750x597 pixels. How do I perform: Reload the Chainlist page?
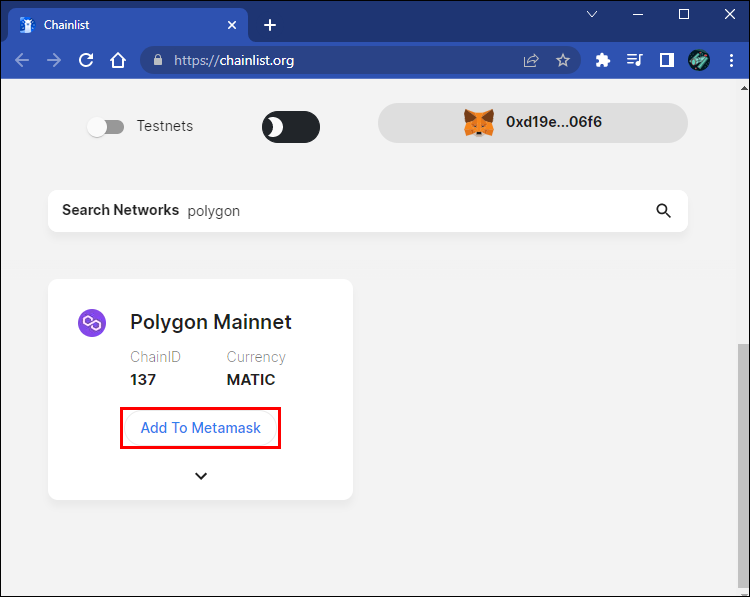click(86, 60)
